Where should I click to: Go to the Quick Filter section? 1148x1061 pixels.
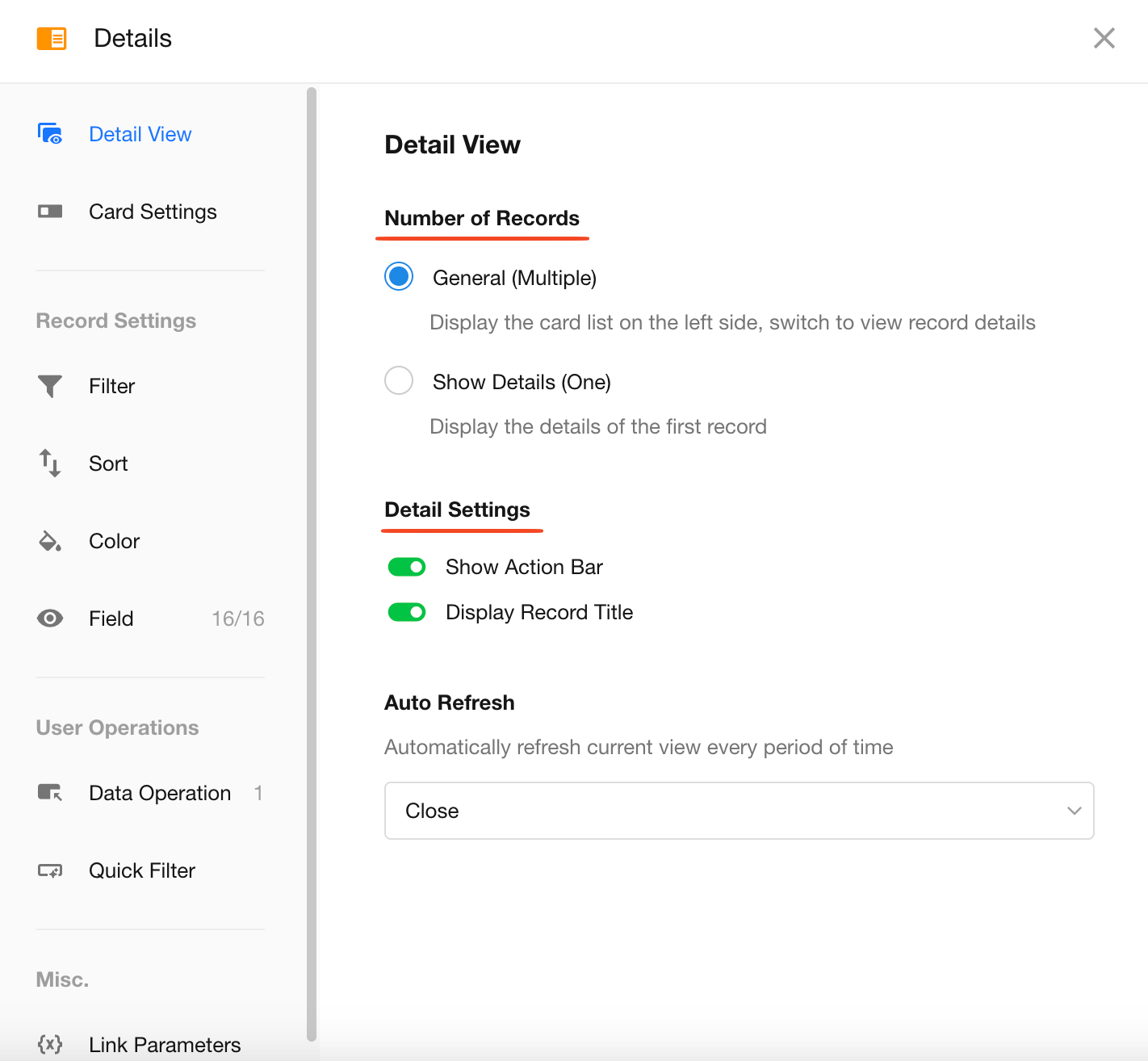point(142,870)
